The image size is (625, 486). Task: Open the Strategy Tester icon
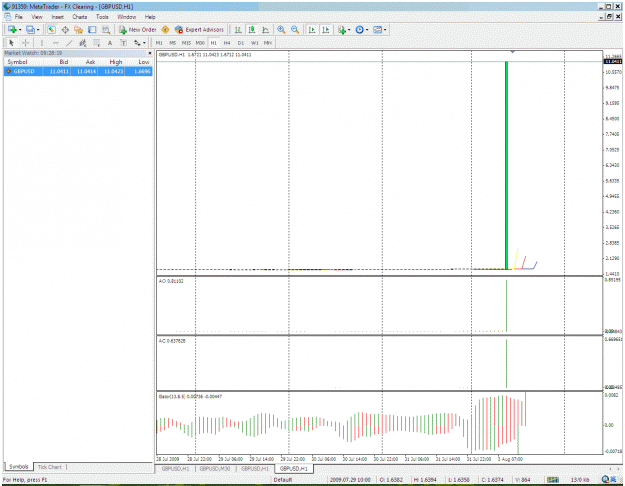[x=106, y=30]
